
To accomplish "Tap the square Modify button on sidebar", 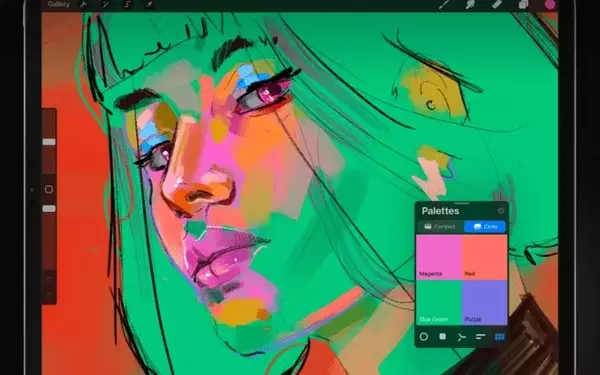I will (x=49, y=189).
